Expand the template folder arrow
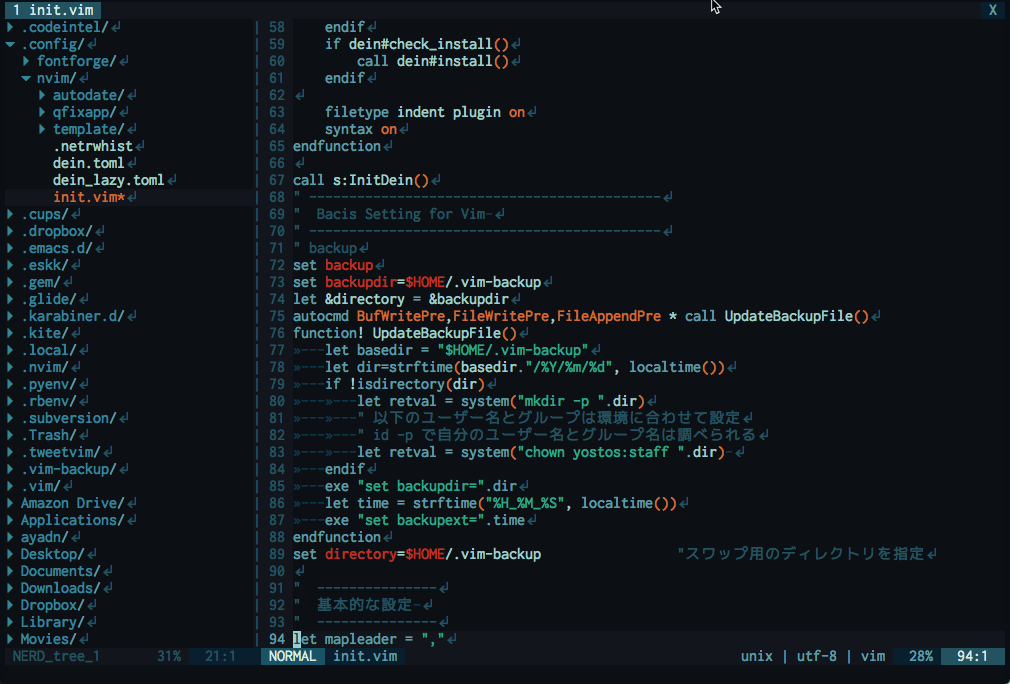The height and width of the screenshot is (684, 1010). [x=42, y=129]
